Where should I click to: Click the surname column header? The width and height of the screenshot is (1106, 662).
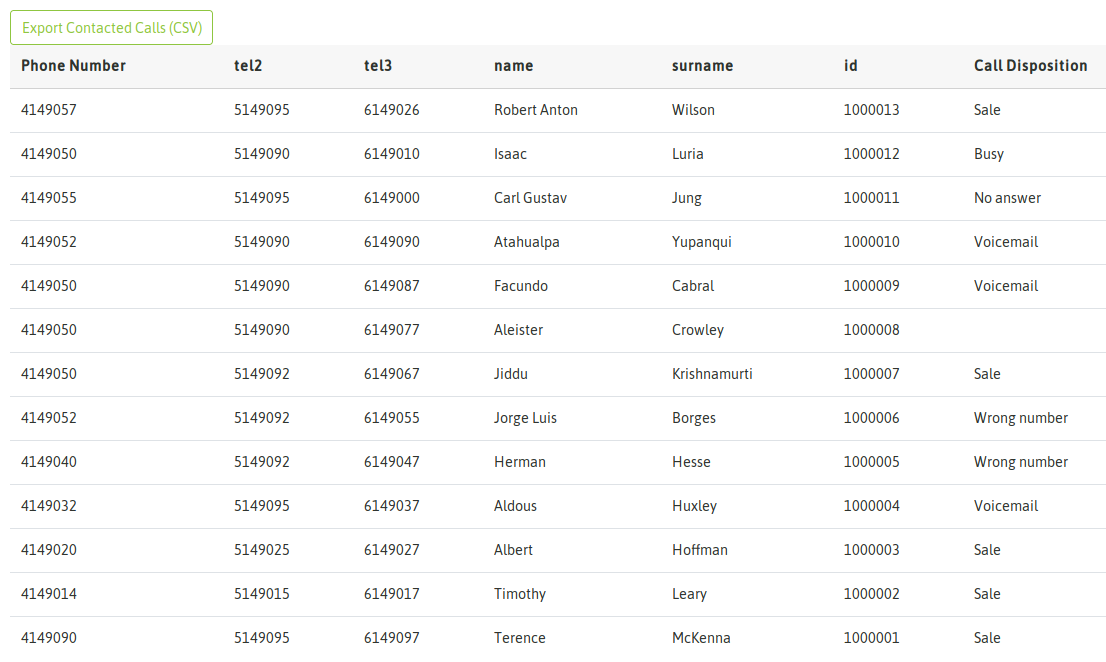[x=703, y=66]
